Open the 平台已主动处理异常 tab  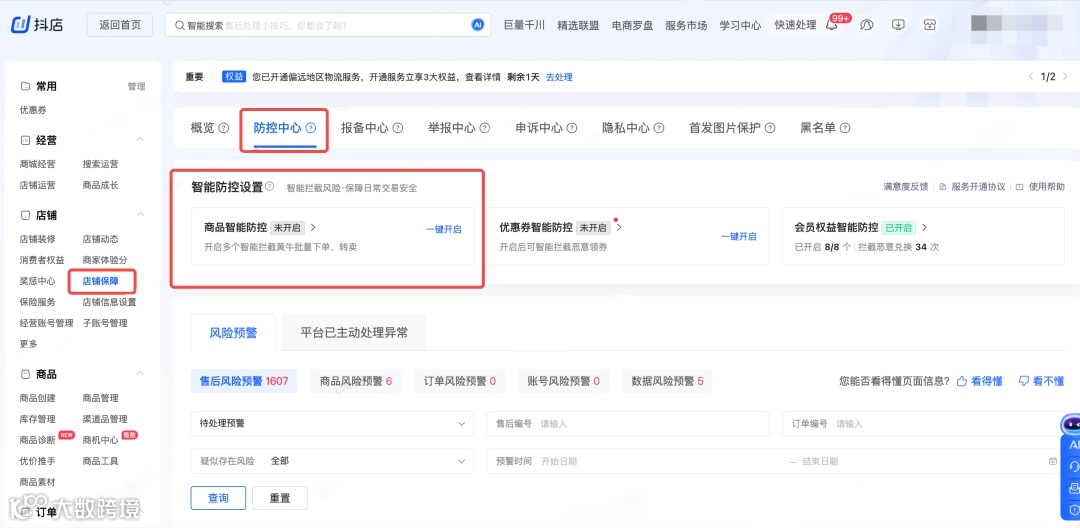click(354, 333)
